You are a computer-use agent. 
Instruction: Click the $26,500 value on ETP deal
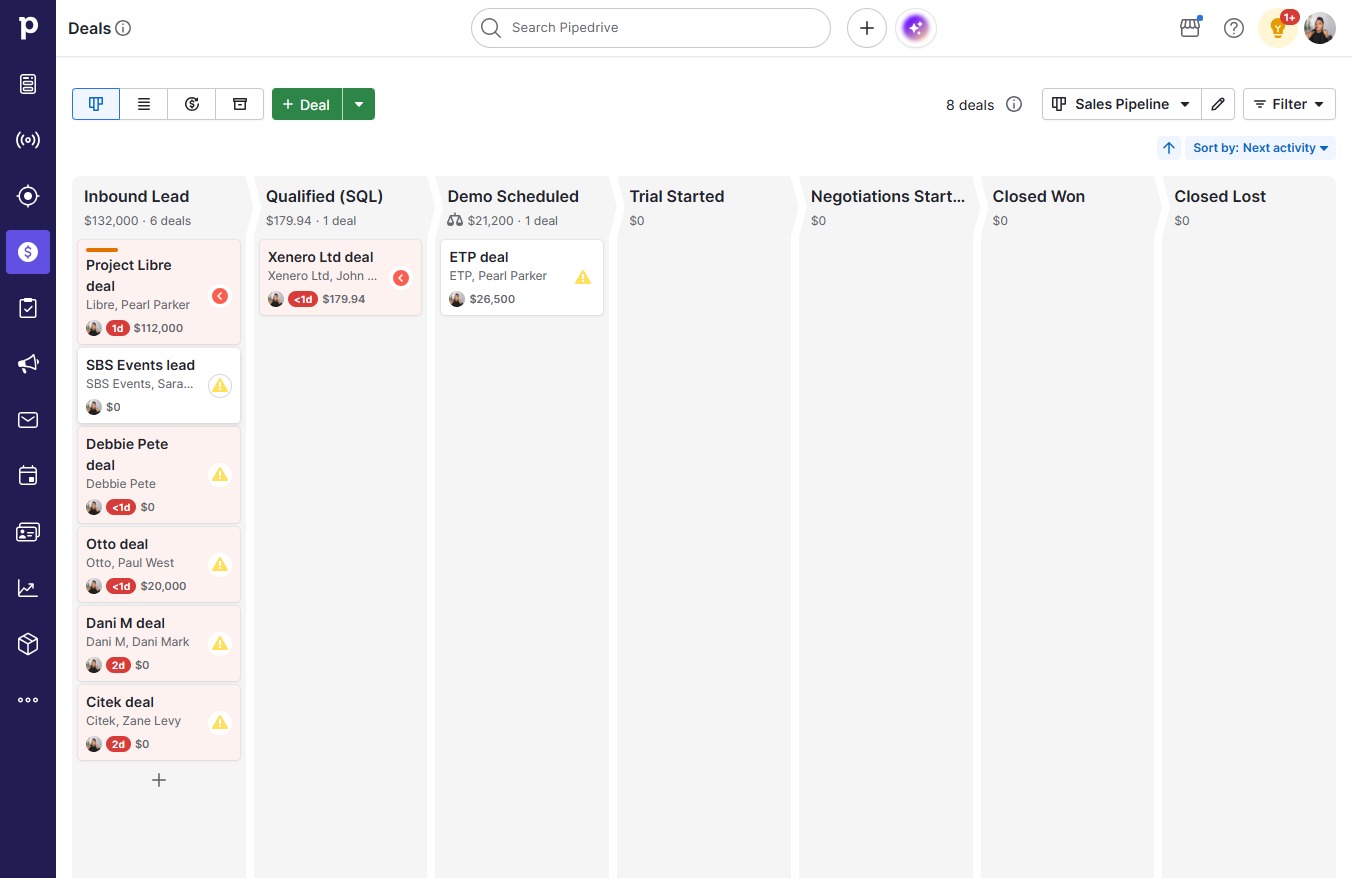[492, 299]
